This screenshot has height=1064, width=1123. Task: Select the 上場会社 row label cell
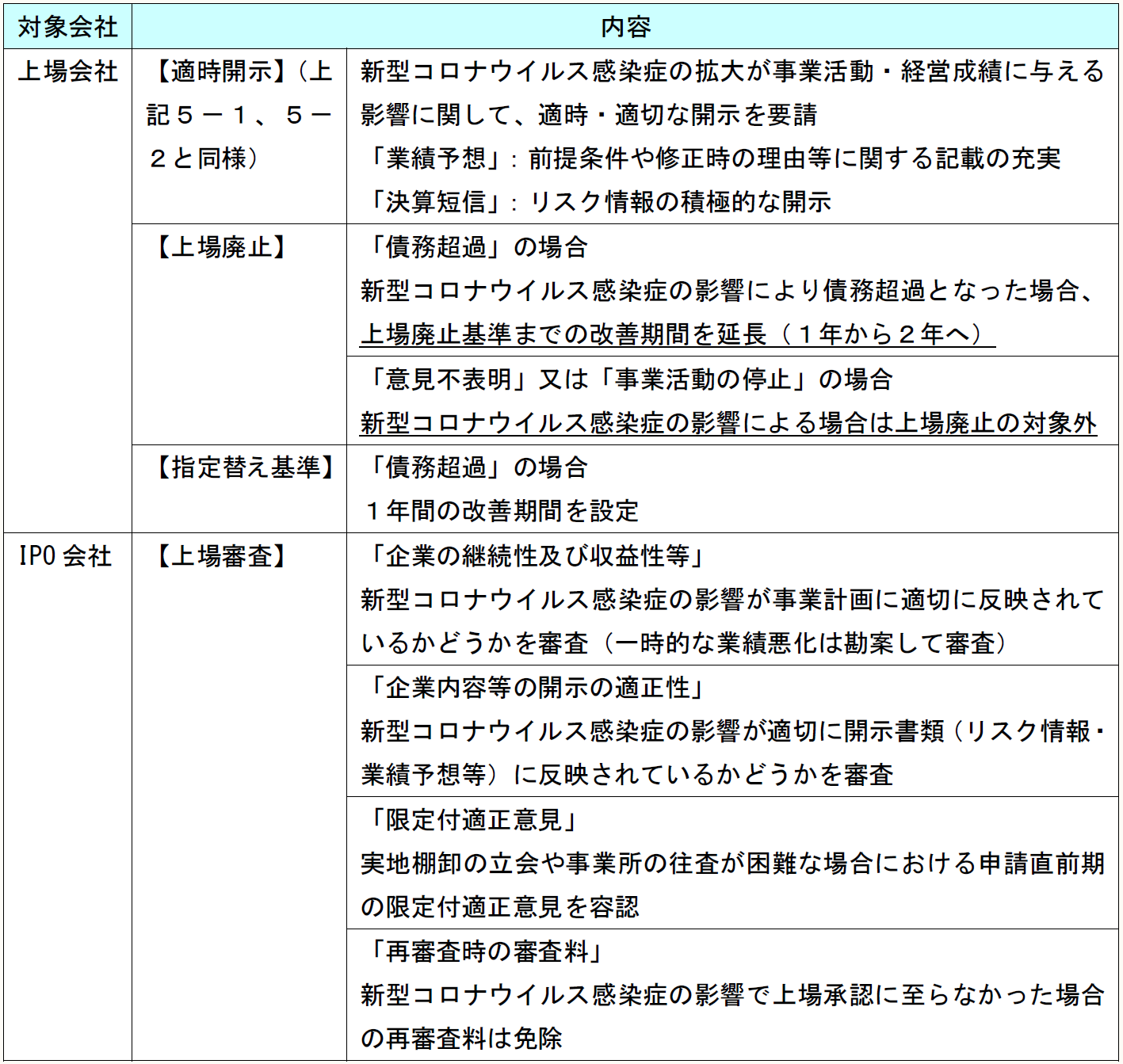67,72
